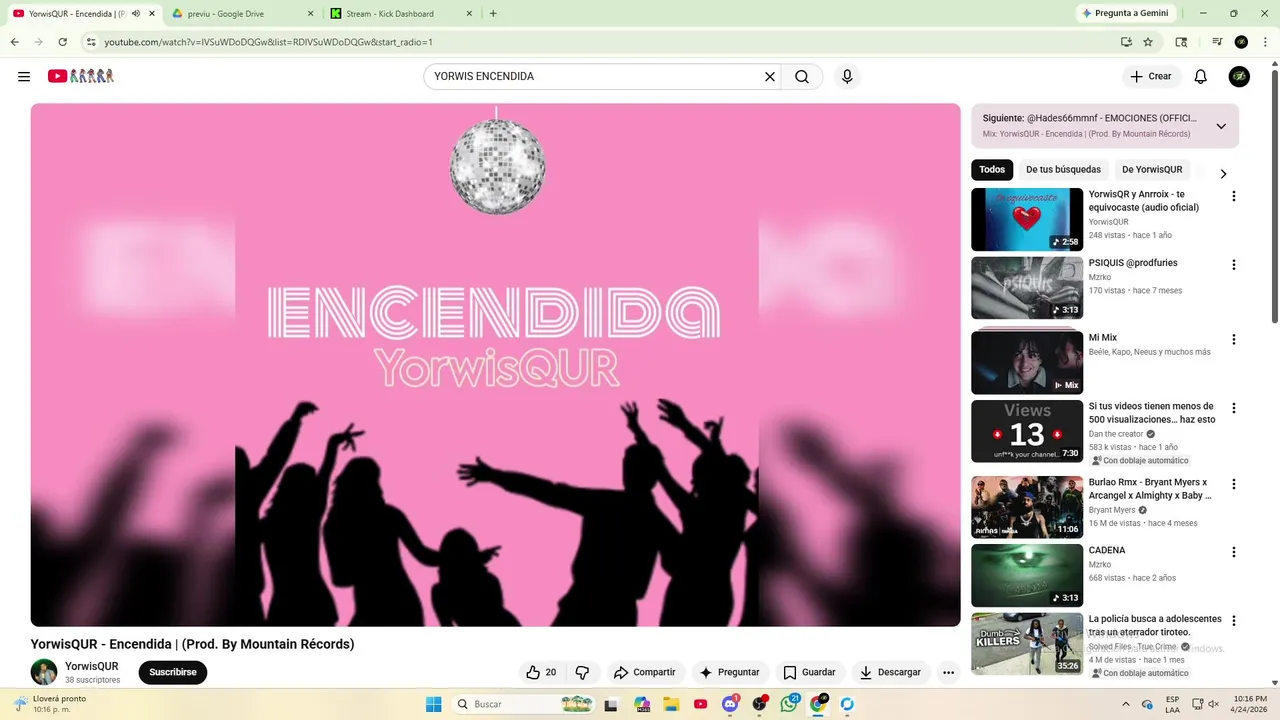1280x720 pixels.
Task: Open YouTube account avatar menu
Action: click(x=1239, y=76)
